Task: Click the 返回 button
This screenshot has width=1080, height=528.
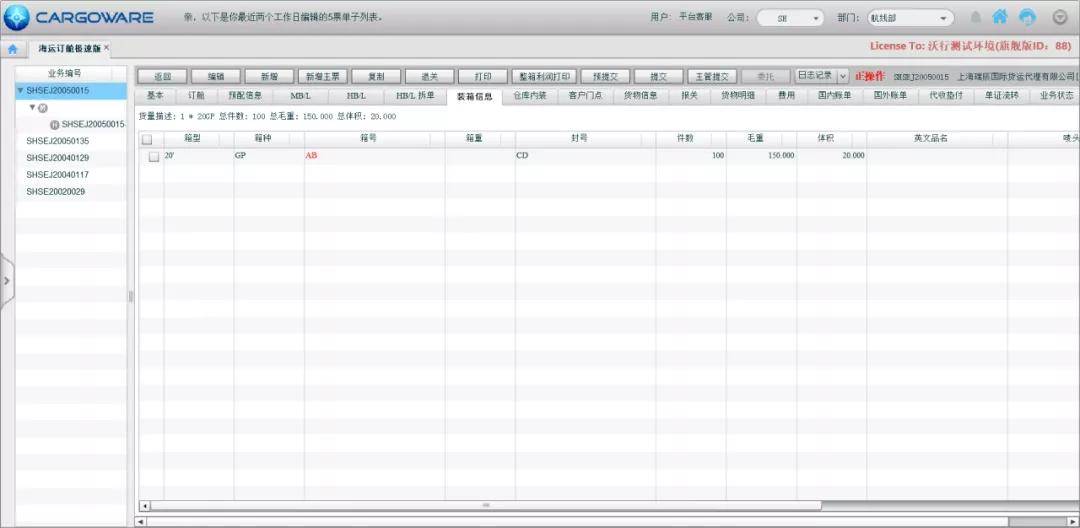Action: click(x=162, y=76)
